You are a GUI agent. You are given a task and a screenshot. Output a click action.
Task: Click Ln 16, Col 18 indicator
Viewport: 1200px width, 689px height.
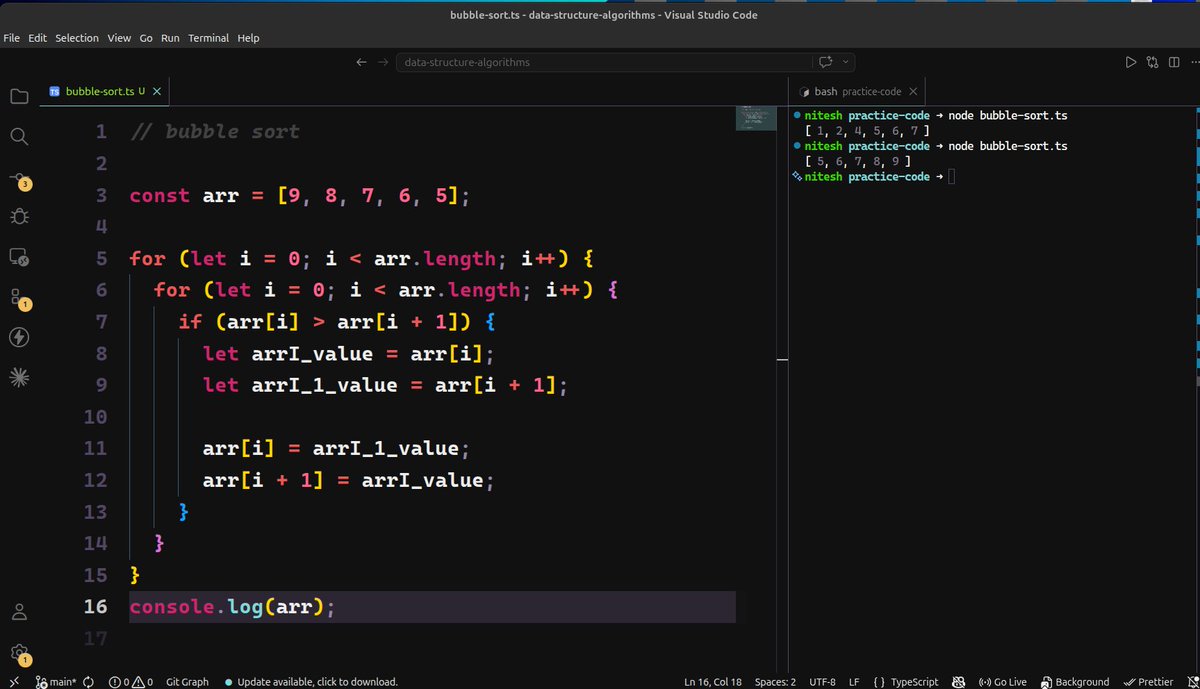712,681
